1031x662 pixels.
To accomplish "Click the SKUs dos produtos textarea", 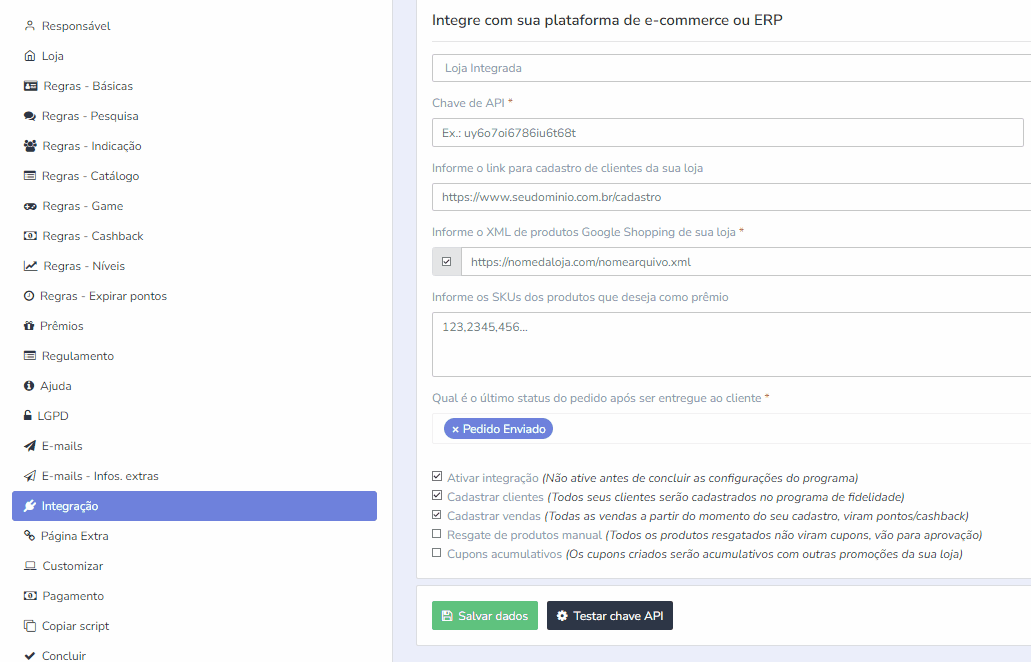I will point(731,344).
